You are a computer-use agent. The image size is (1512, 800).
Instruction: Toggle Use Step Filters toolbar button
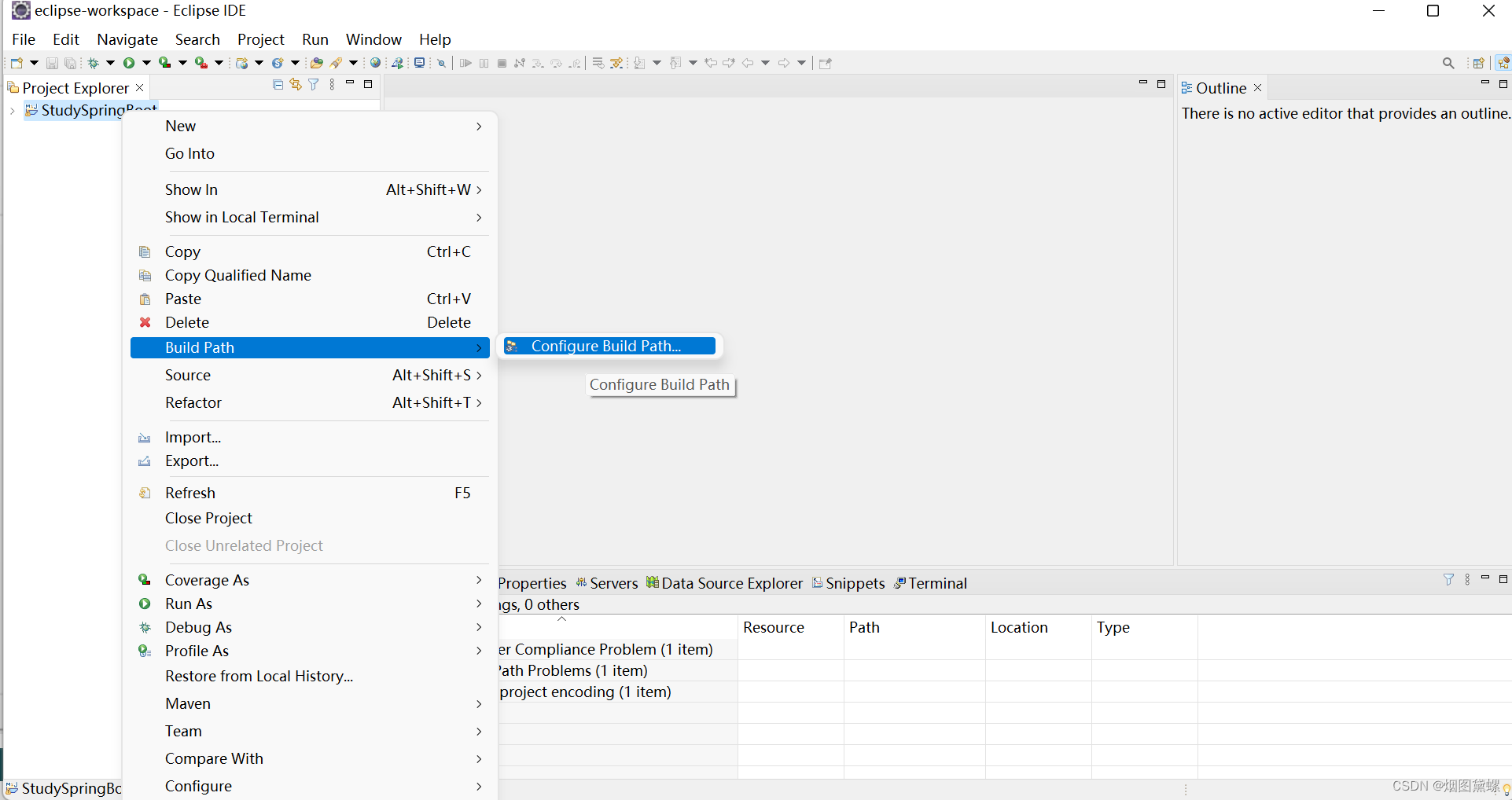(616, 63)
